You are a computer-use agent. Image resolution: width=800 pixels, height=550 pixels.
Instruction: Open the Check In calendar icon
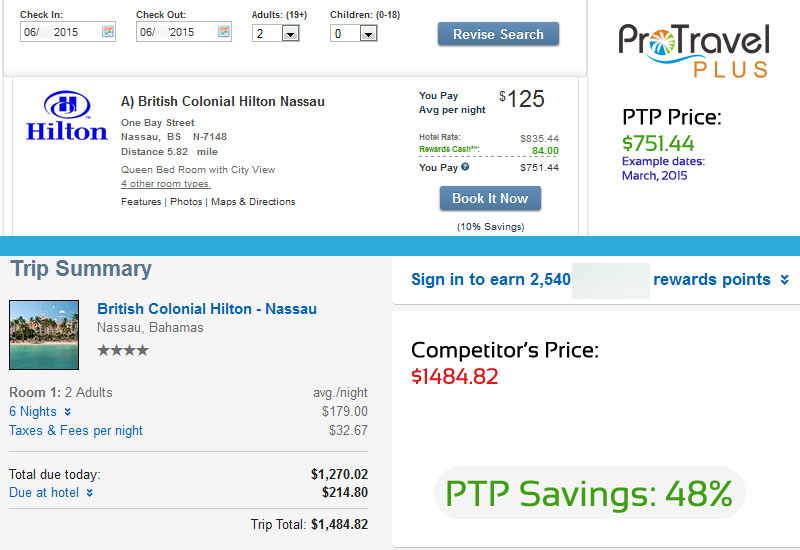coord(108,32)
